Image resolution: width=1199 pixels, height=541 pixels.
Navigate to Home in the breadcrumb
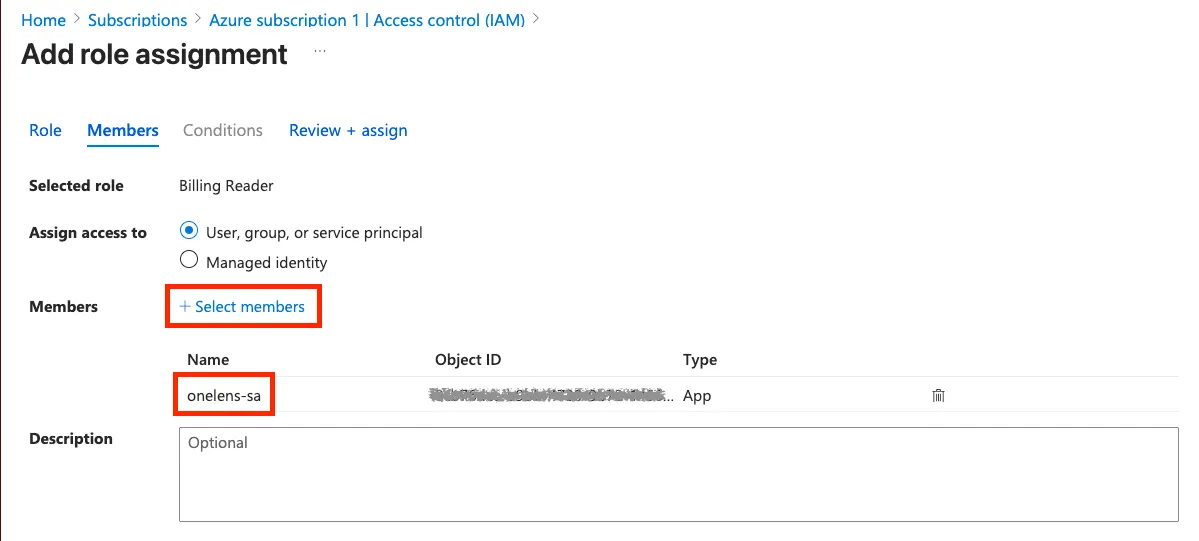[43, 20]
